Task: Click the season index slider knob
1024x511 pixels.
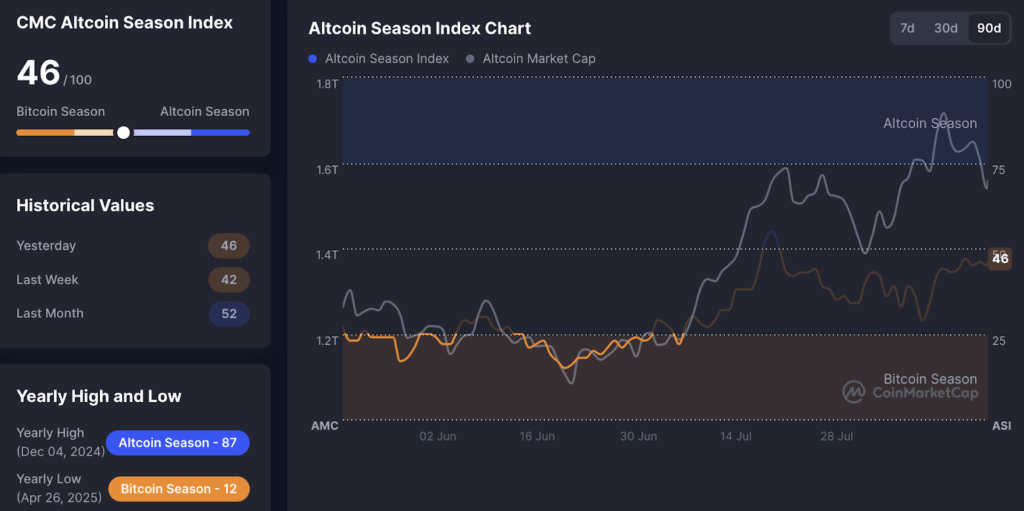Action: (x=123, y=132)
